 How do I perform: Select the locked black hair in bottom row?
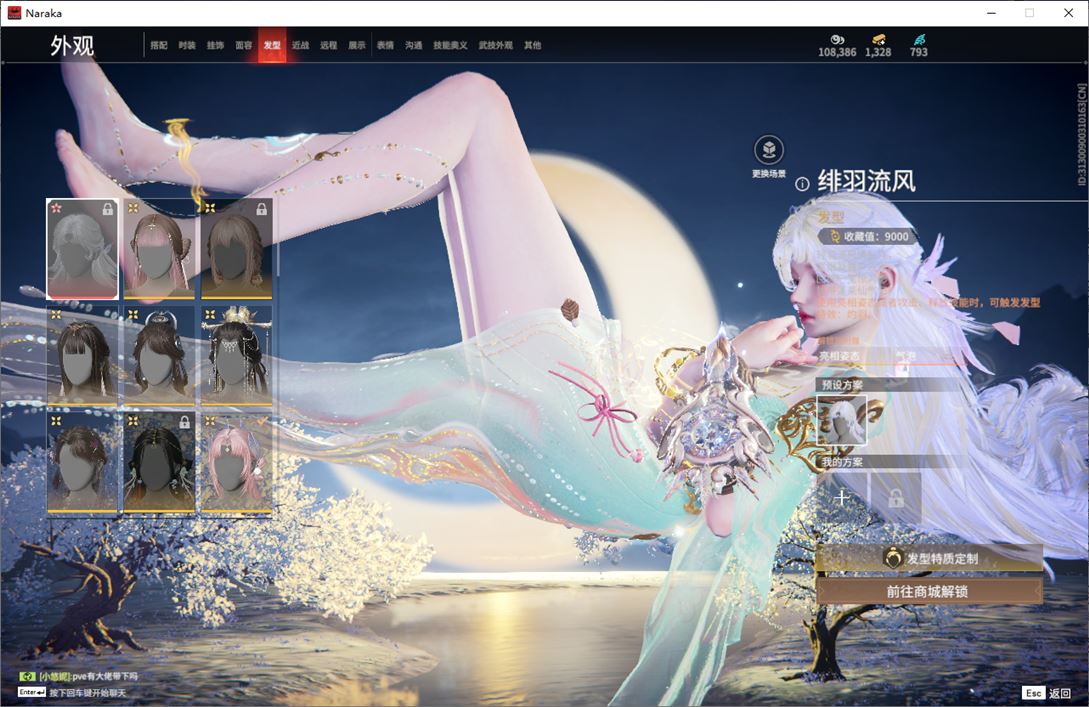pyautogui.click(x=159, y=463)
